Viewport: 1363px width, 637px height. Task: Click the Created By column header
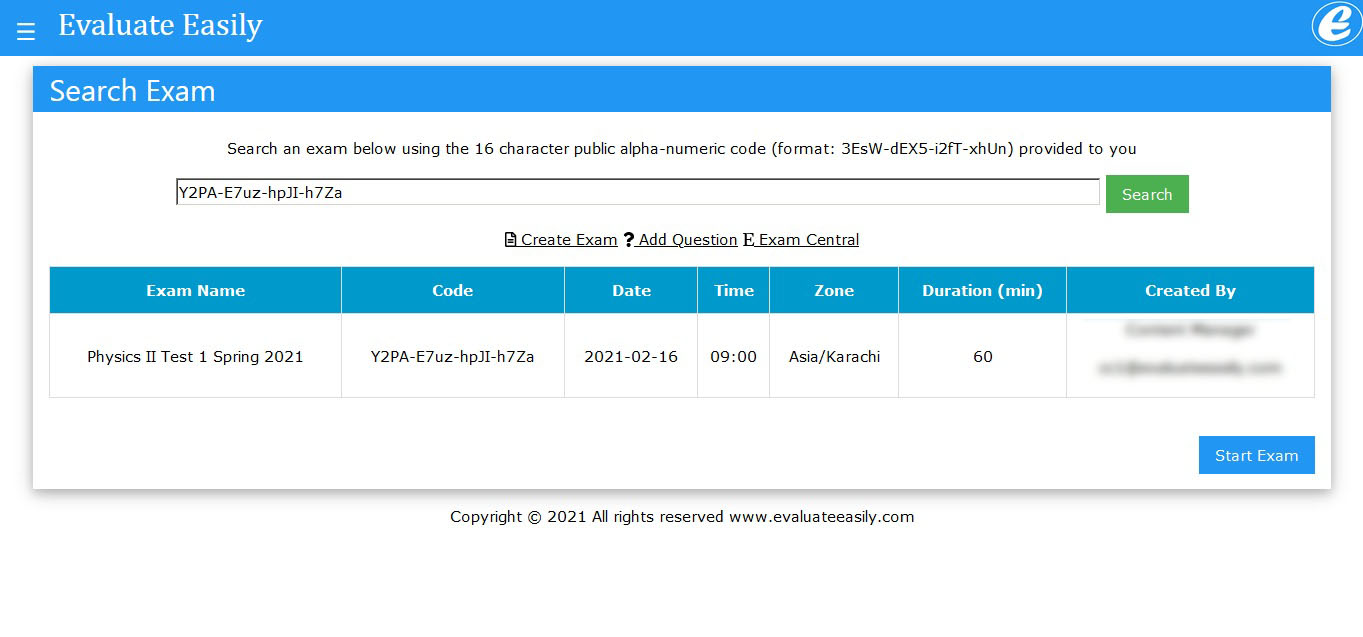coord(1190,291)
